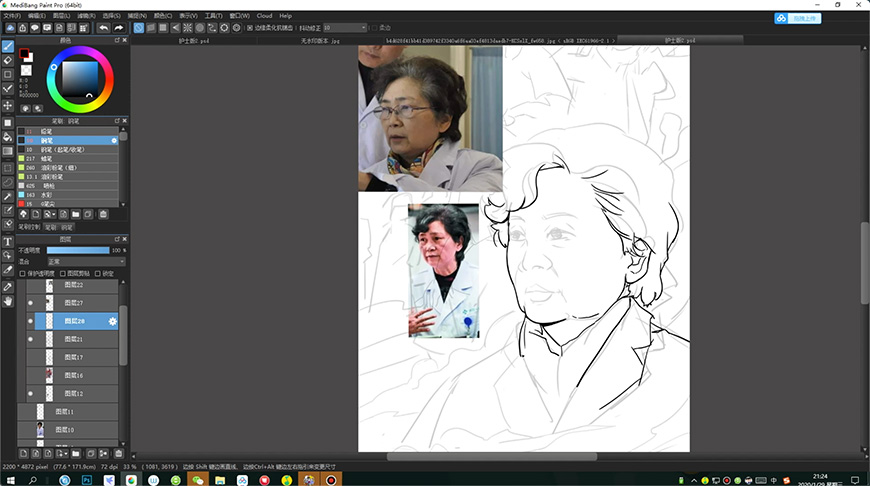Switch to the 无水印版本.jpg tab

tap(320, 40)
